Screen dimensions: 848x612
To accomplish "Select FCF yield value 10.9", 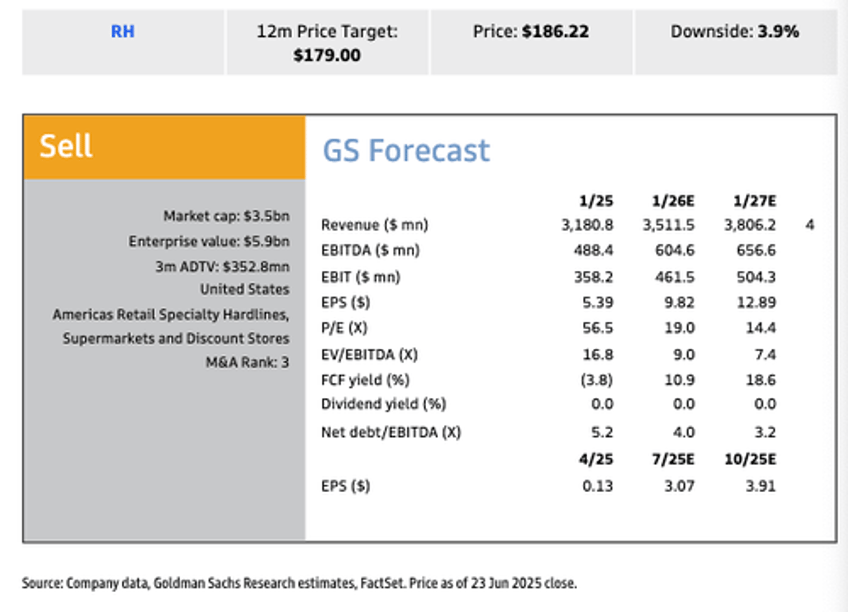I will click(679, 380).
